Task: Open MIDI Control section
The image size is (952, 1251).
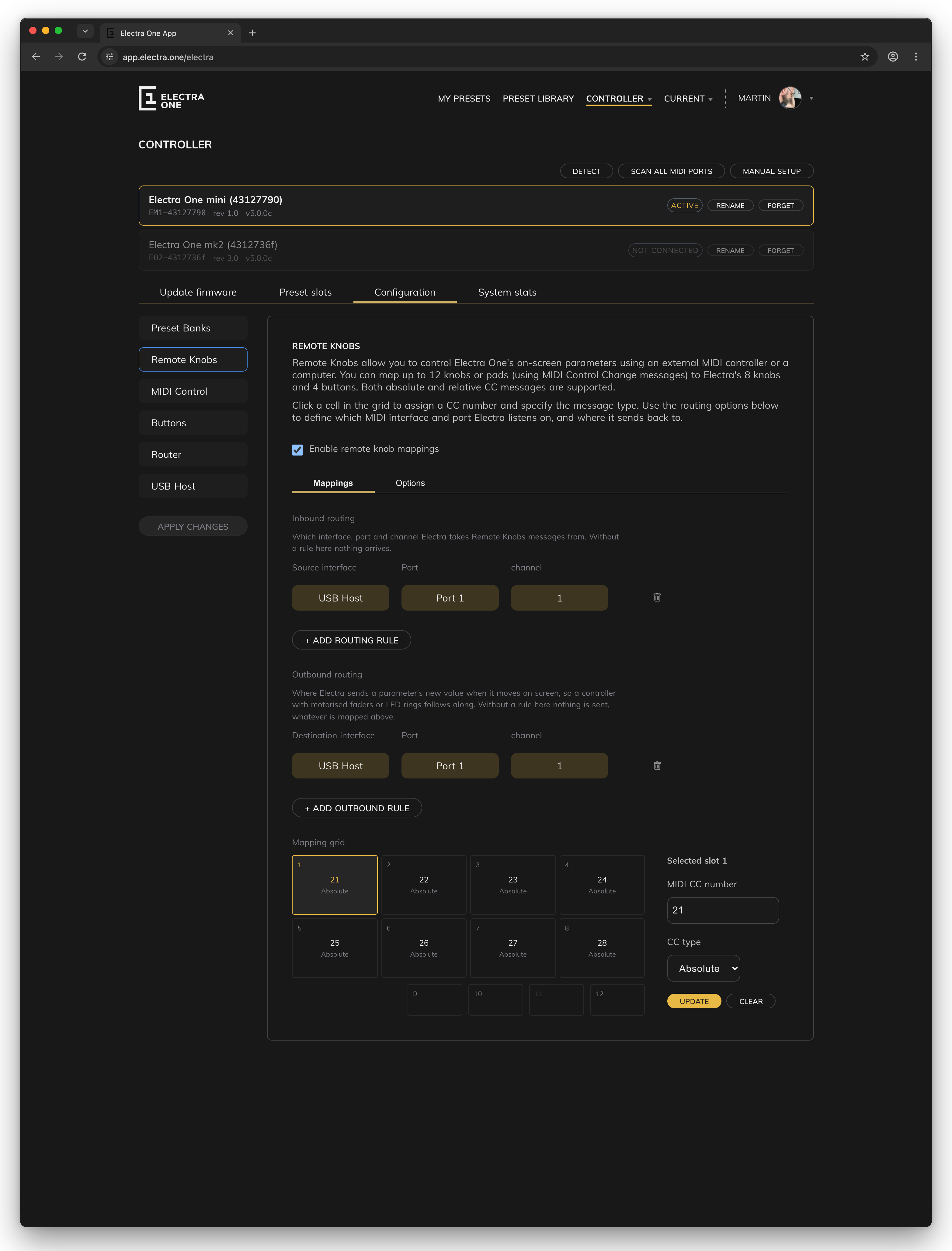Action: point(193,391)
